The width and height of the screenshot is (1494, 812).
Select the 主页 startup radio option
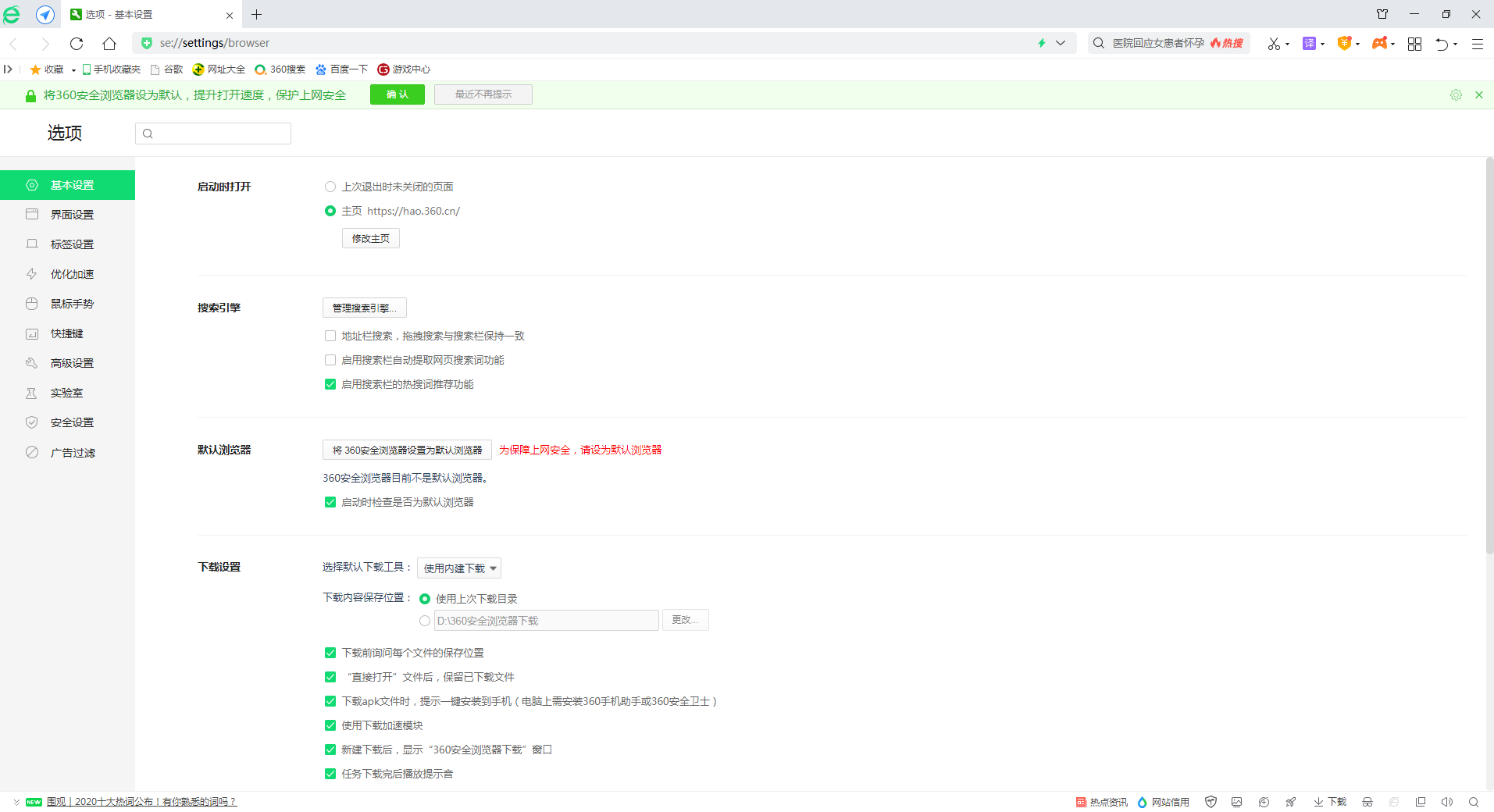pyautogui.click(x=330, y=211)
